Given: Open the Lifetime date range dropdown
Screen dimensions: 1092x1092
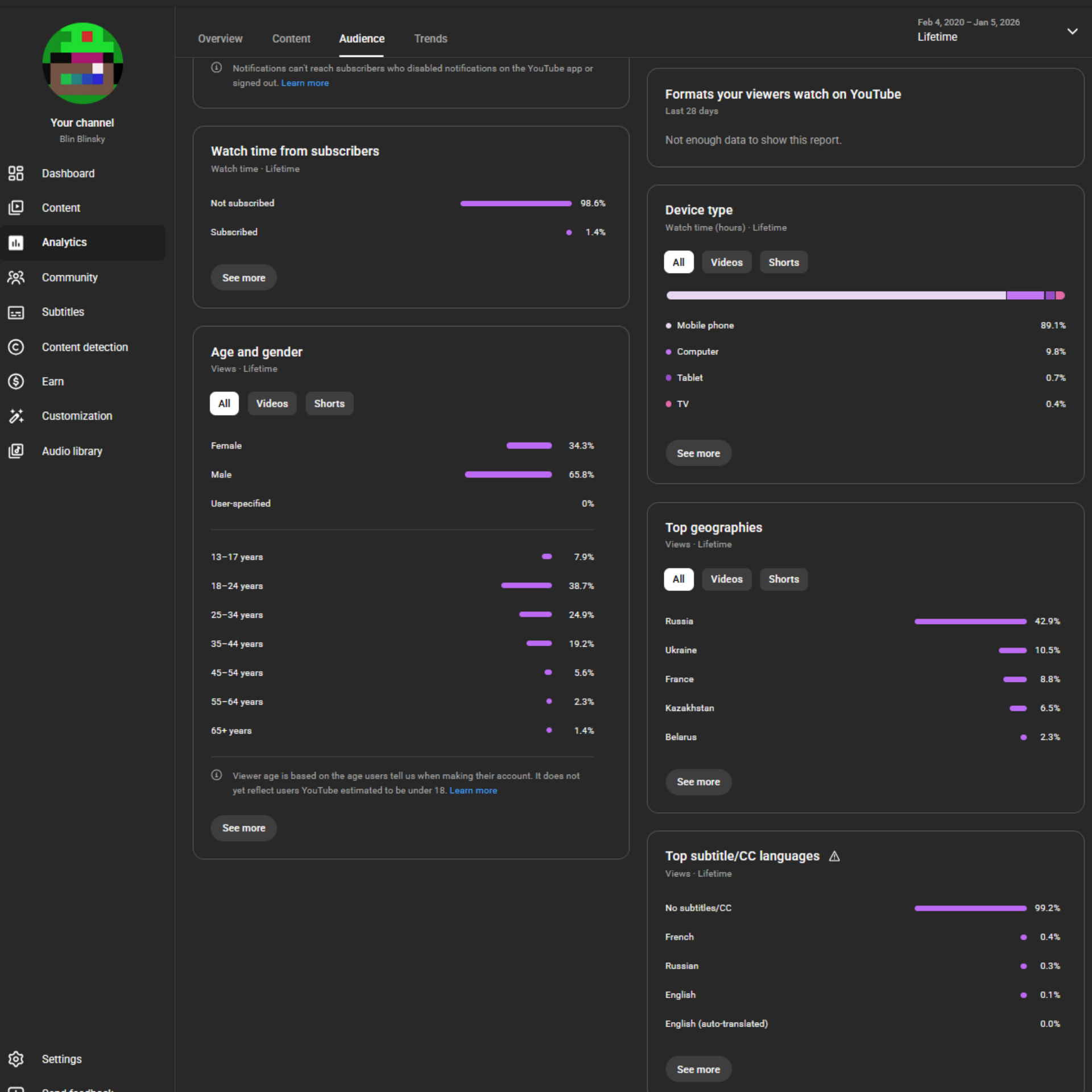Looking at the screenshot, I should coord(1072,31).
